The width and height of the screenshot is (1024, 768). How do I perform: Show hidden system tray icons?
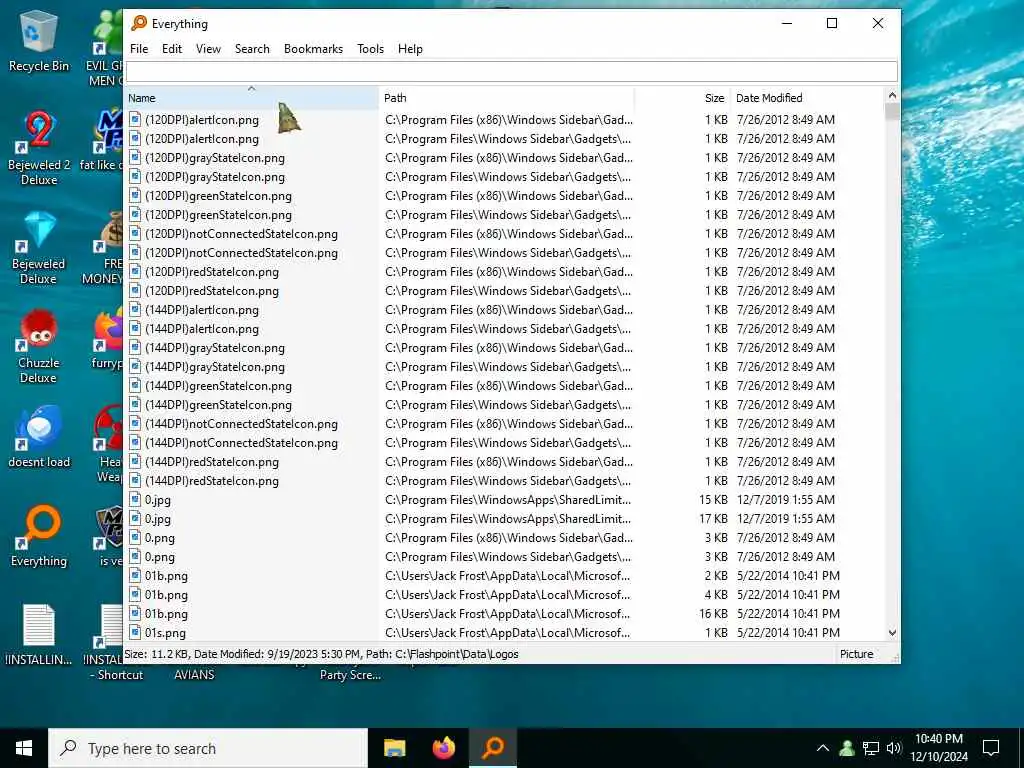click(x=823, y=748)
